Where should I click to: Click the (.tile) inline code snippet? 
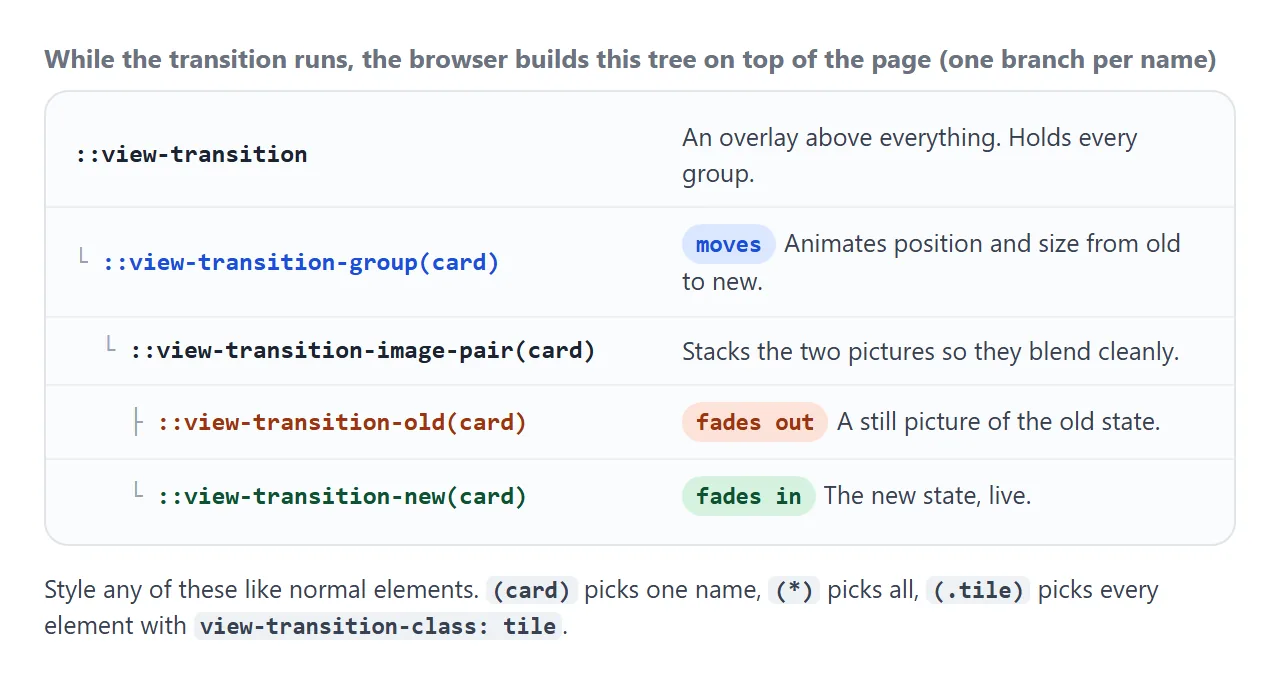[979, 590]
